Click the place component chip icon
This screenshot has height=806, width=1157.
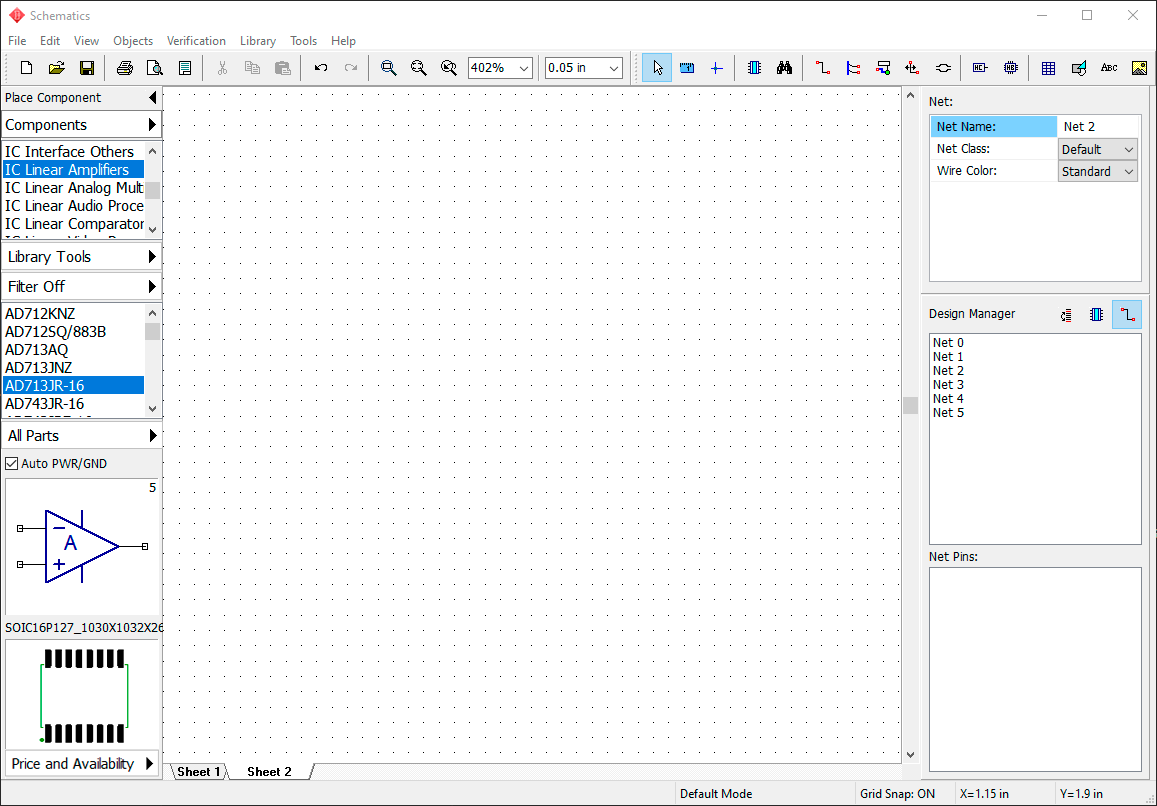754,68
